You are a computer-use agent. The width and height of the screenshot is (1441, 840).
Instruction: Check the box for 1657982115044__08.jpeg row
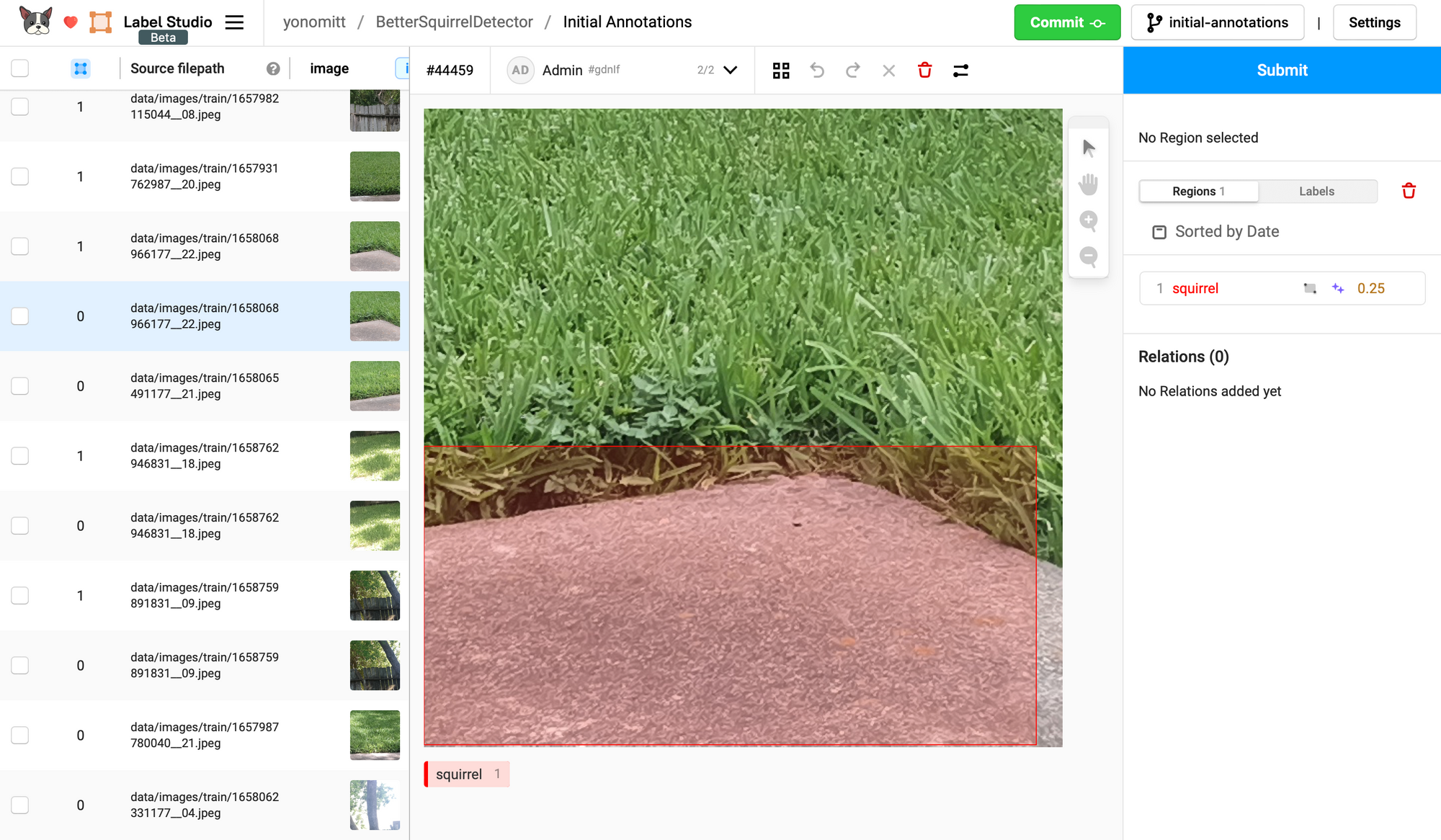click(20, 107)
